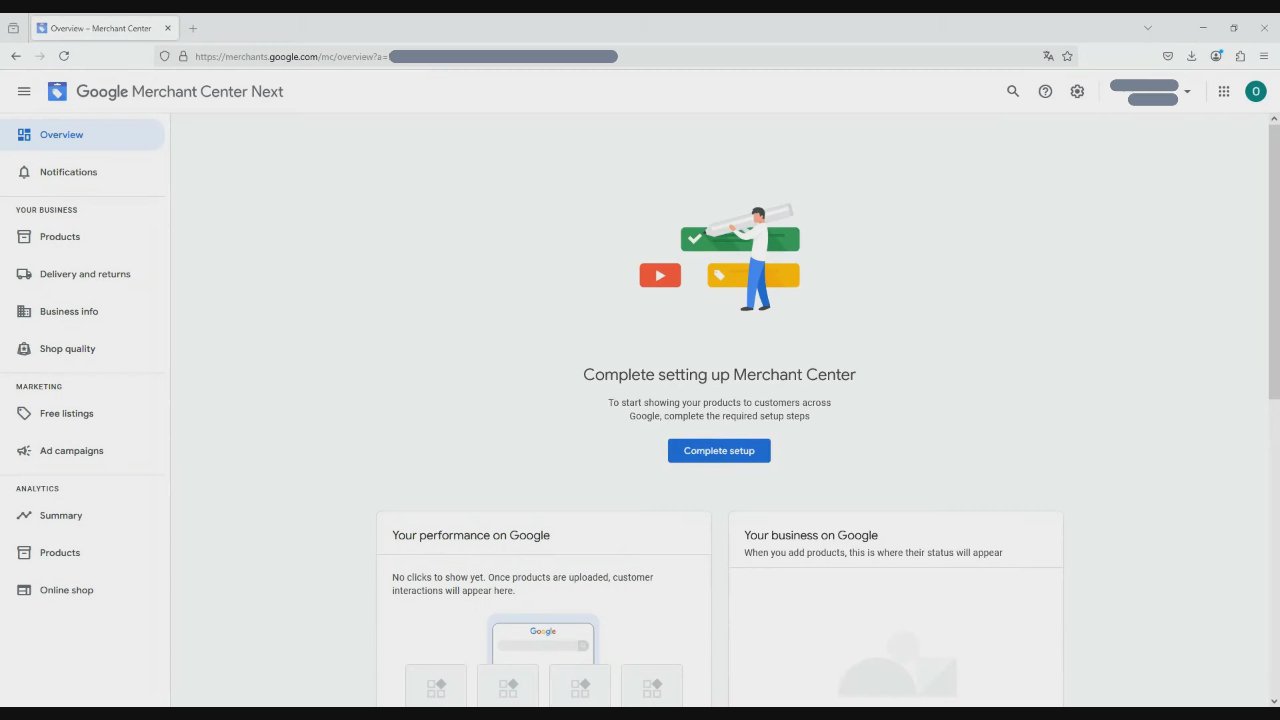
Task: Click the browser forward arrow
Action: 40,56
